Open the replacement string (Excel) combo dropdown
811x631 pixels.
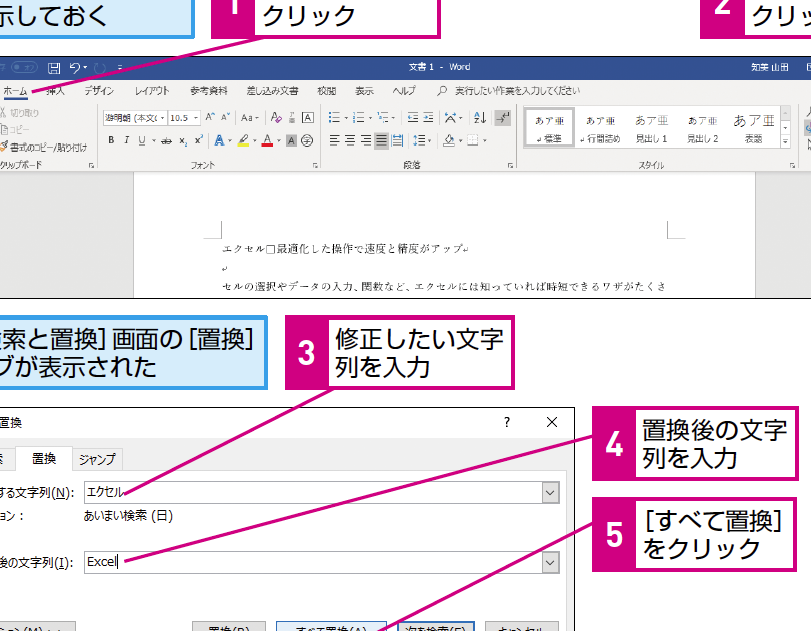pyautogui.click(x=549, y=562)
